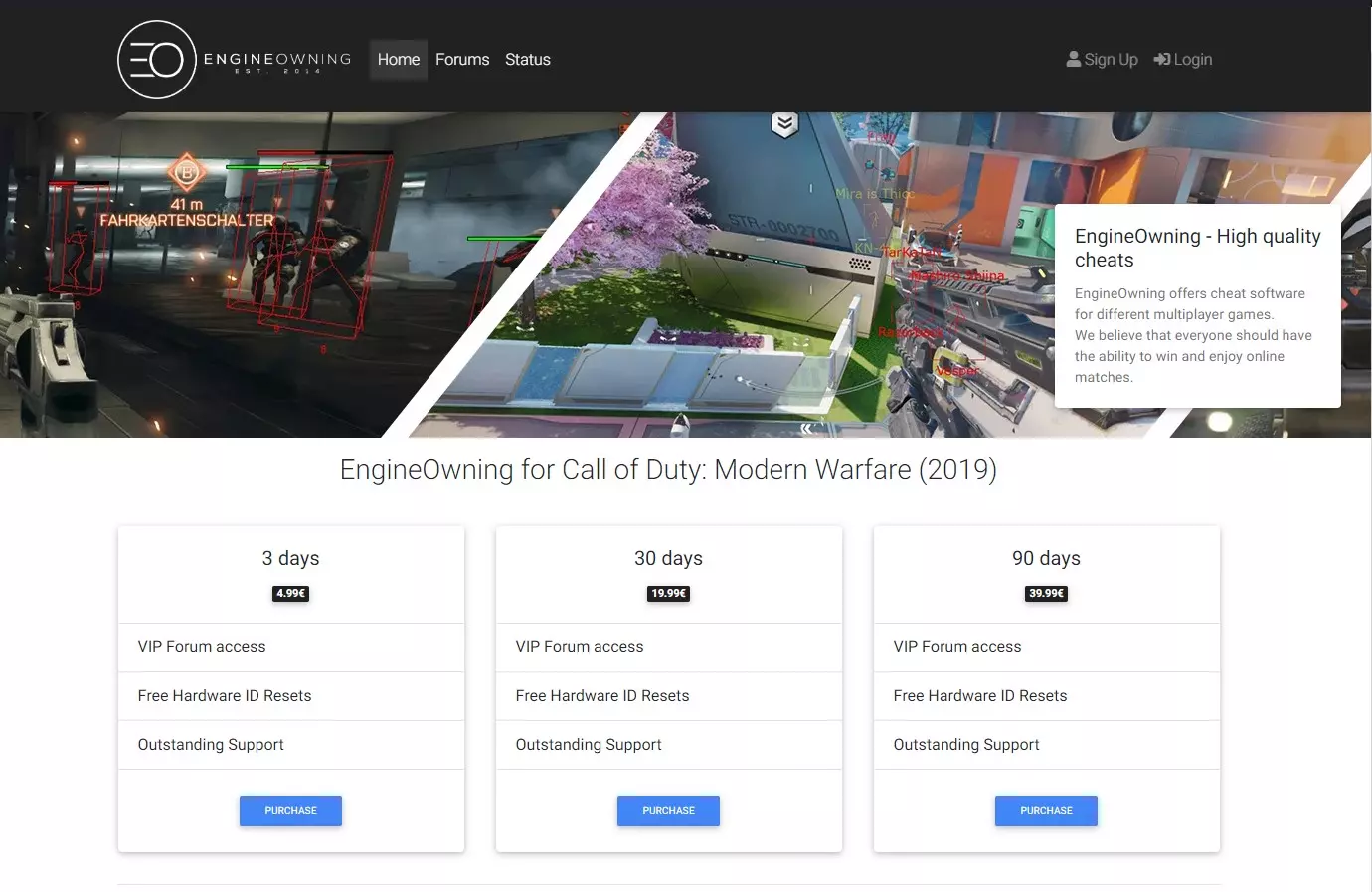The height and width of the screenshot is (892, 1372).
Task: Click the person icon beside Sign Up
Action: click(1074, 59)
